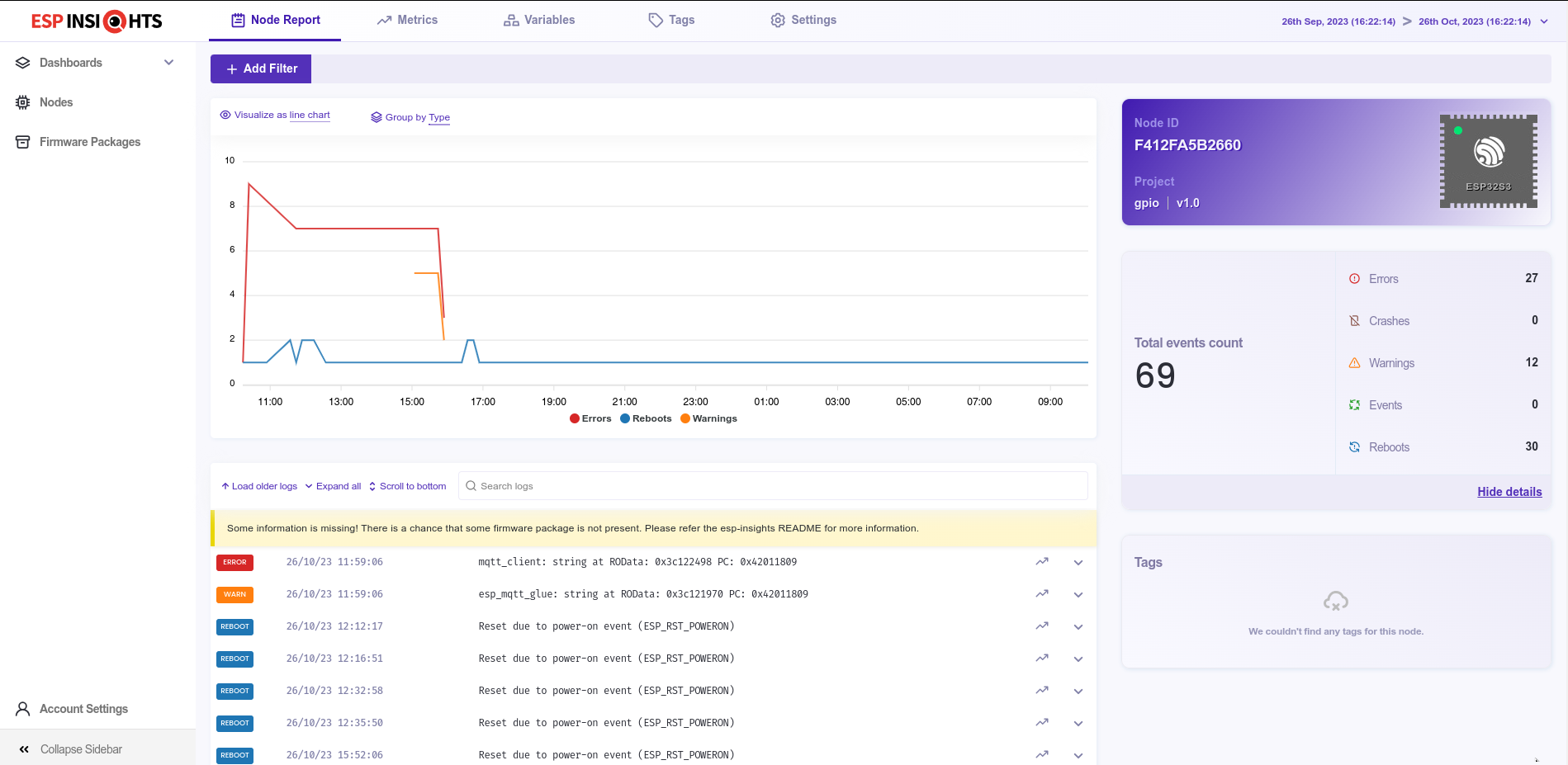1568x765 pixels.
Task: Open the date range dropdown chevron
Action: pyautogui.click(x=1544, y=21)
